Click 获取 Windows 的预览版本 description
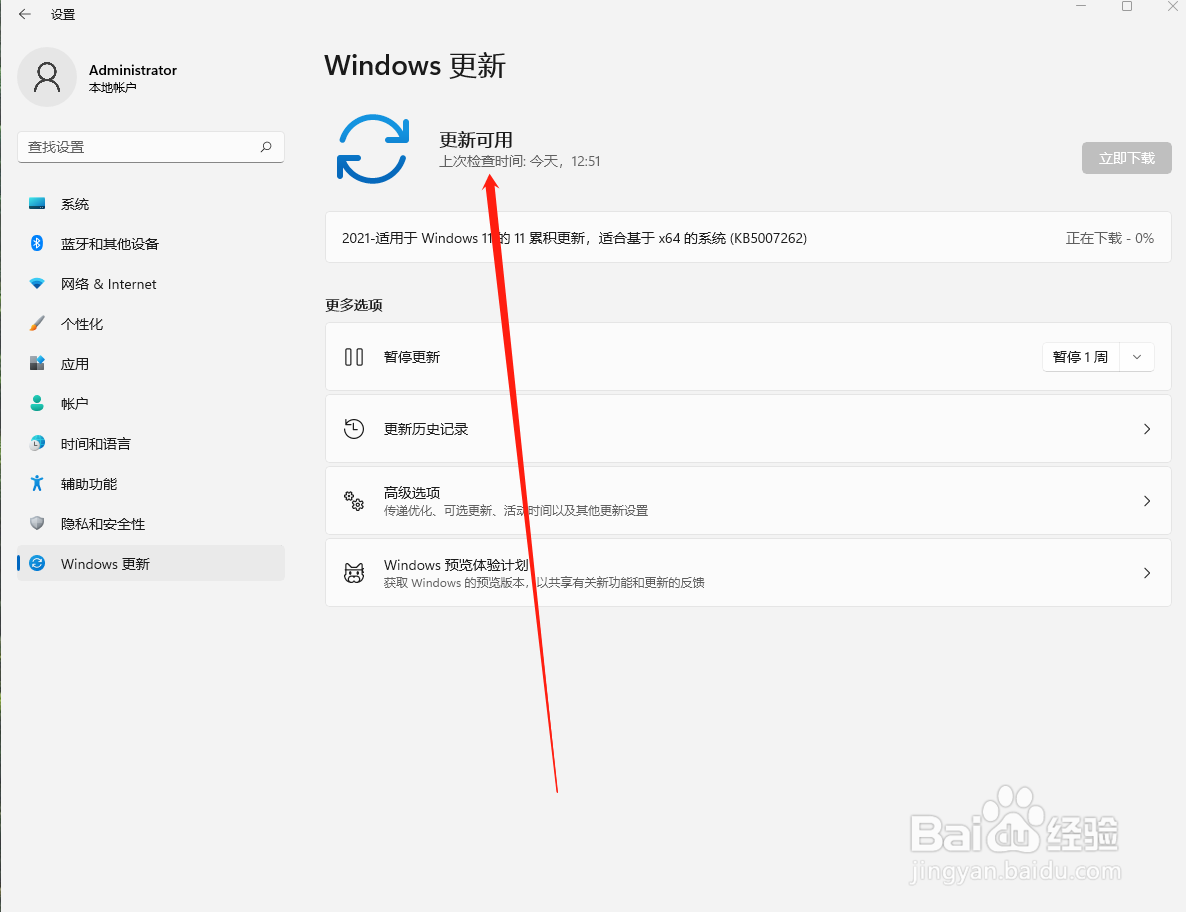Screen dimensions: 1186x912 point(544,582)
